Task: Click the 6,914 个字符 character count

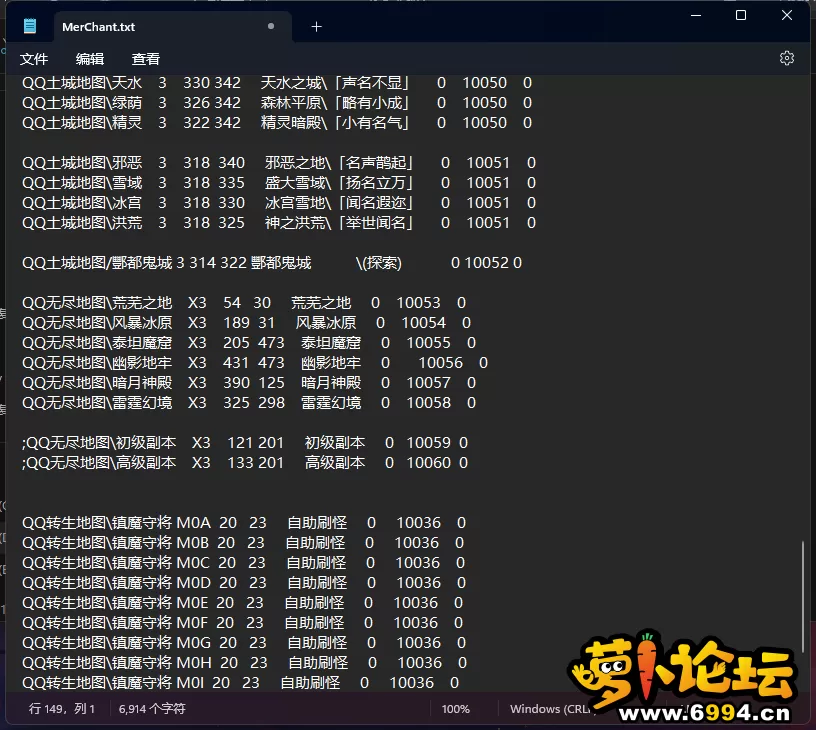Action: 152,709
